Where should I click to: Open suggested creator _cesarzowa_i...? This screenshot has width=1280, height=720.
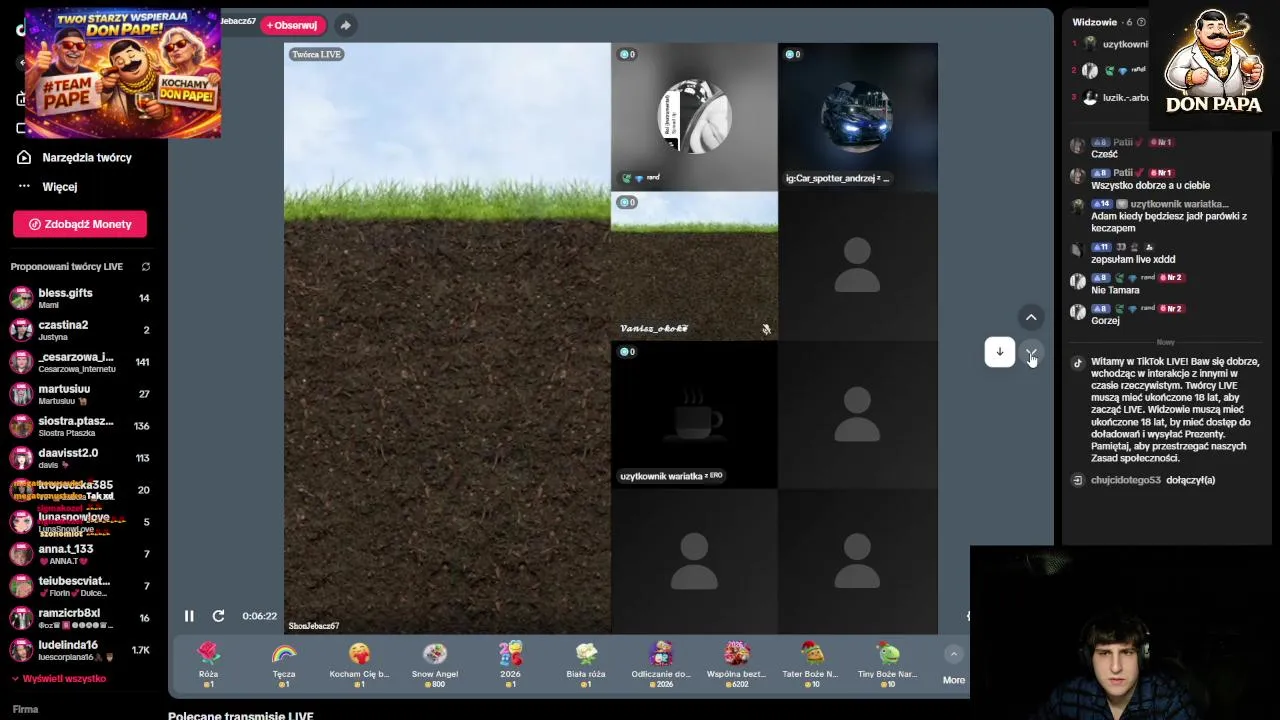click(x=80, y=362)
